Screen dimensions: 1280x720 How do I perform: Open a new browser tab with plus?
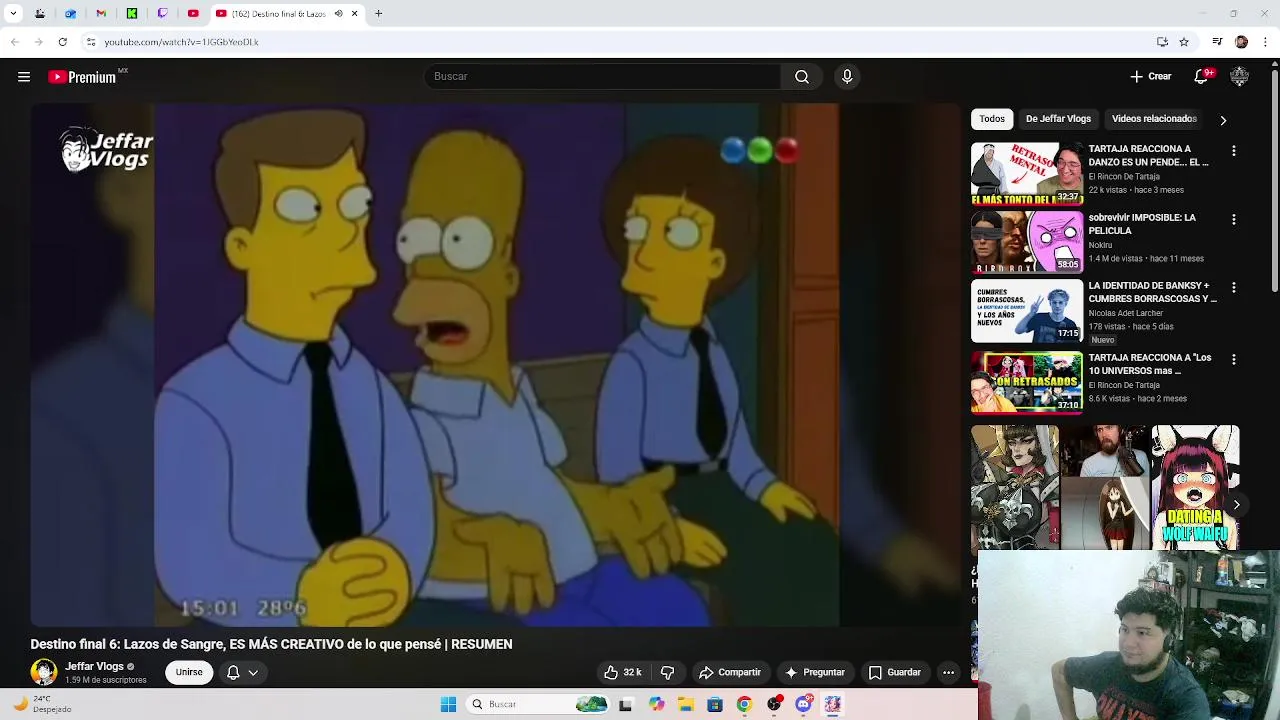click(x=378, y=14)
